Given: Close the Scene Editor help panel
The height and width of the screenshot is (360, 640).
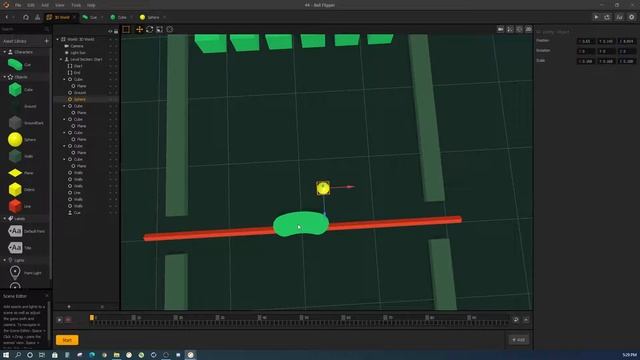Looking at the screenshot, I should pos(46,296).
